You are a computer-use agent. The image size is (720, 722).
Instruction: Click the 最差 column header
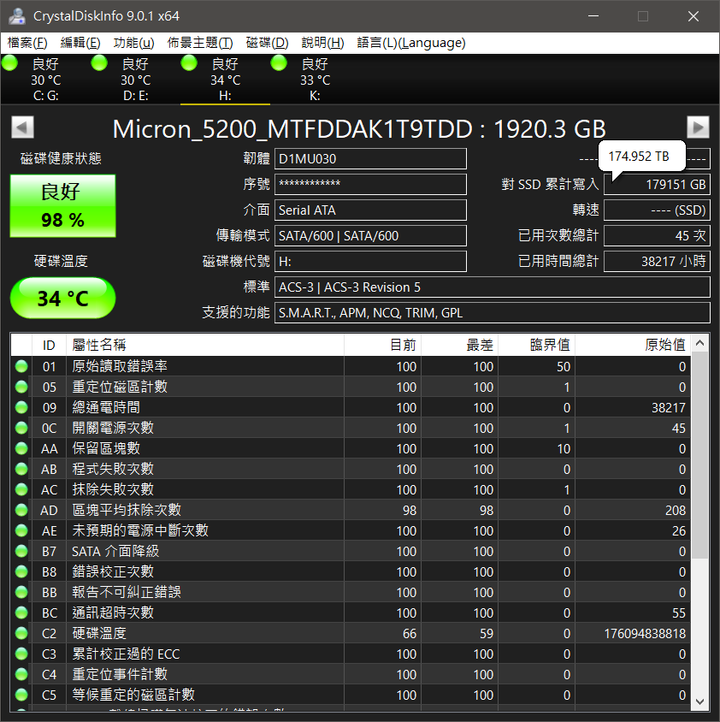[459, 345]
